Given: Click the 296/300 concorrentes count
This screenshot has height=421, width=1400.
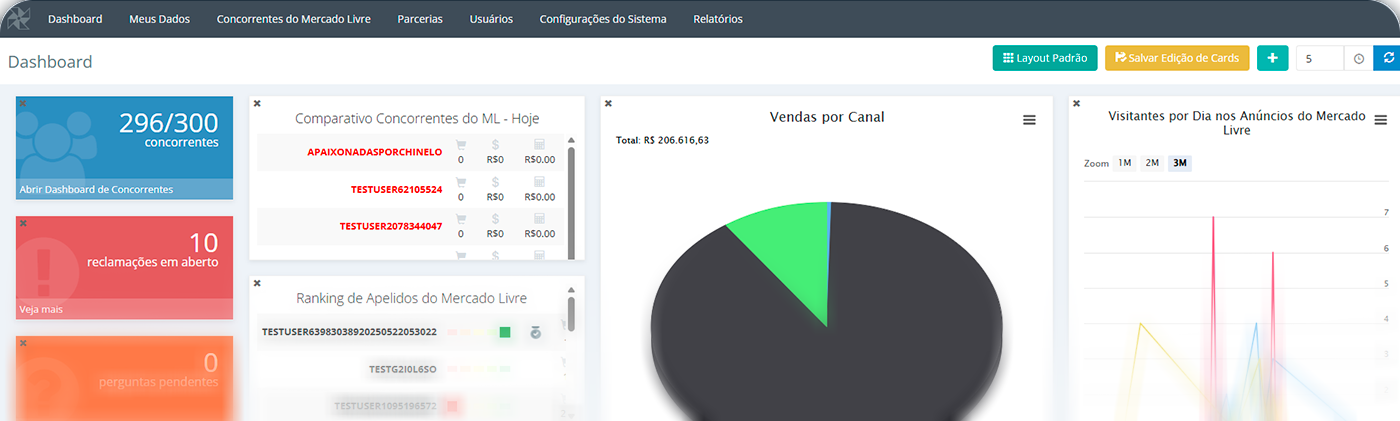Looking at the screenshot, I should (168, 123).
